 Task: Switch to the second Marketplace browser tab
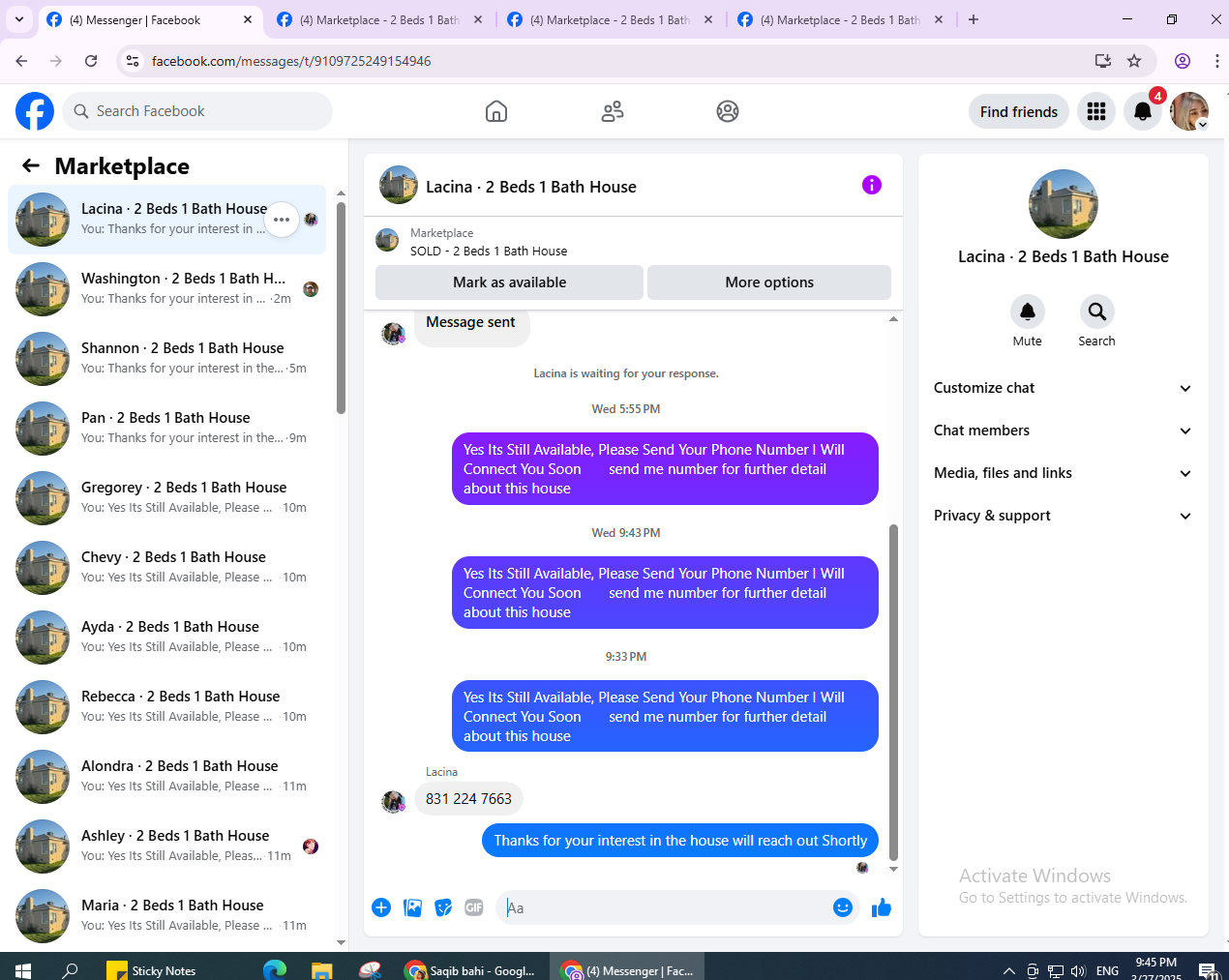click(378, 19)
